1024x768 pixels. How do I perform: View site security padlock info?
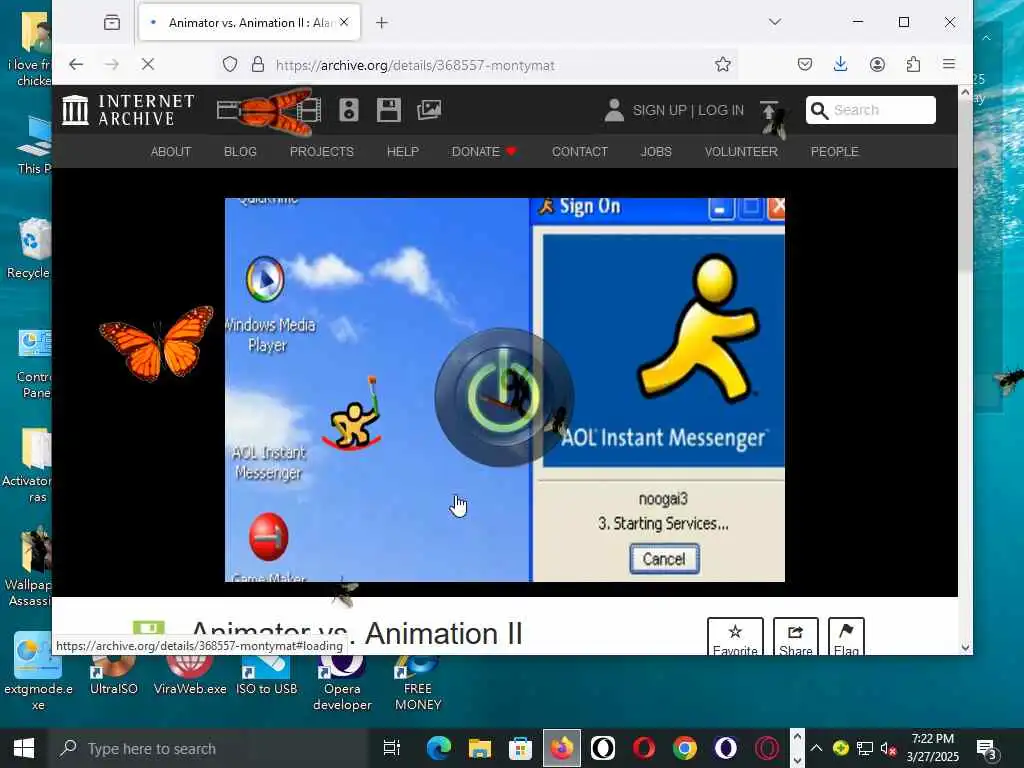(258, 64)
